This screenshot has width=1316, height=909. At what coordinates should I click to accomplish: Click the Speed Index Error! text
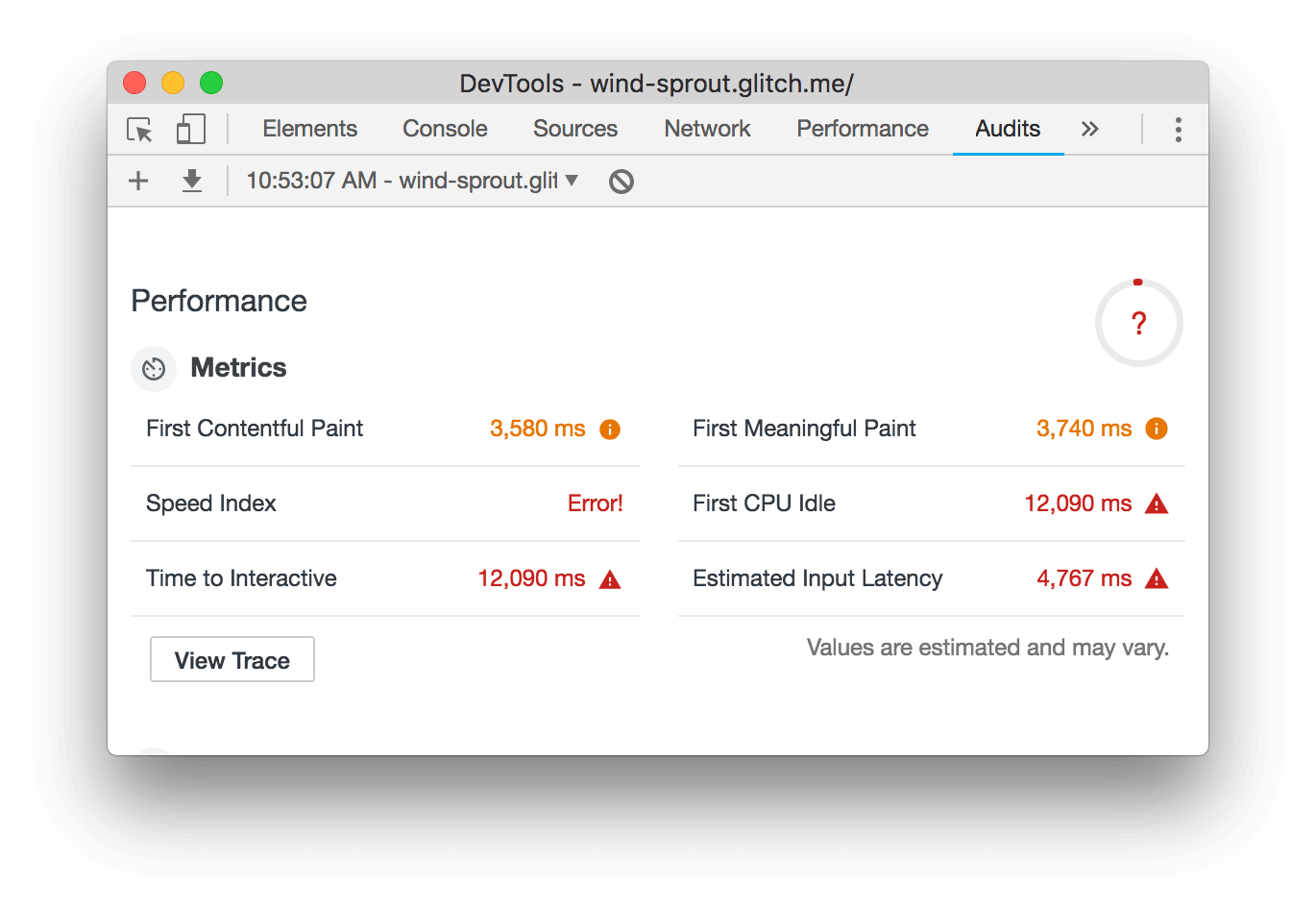pos(595,504)
